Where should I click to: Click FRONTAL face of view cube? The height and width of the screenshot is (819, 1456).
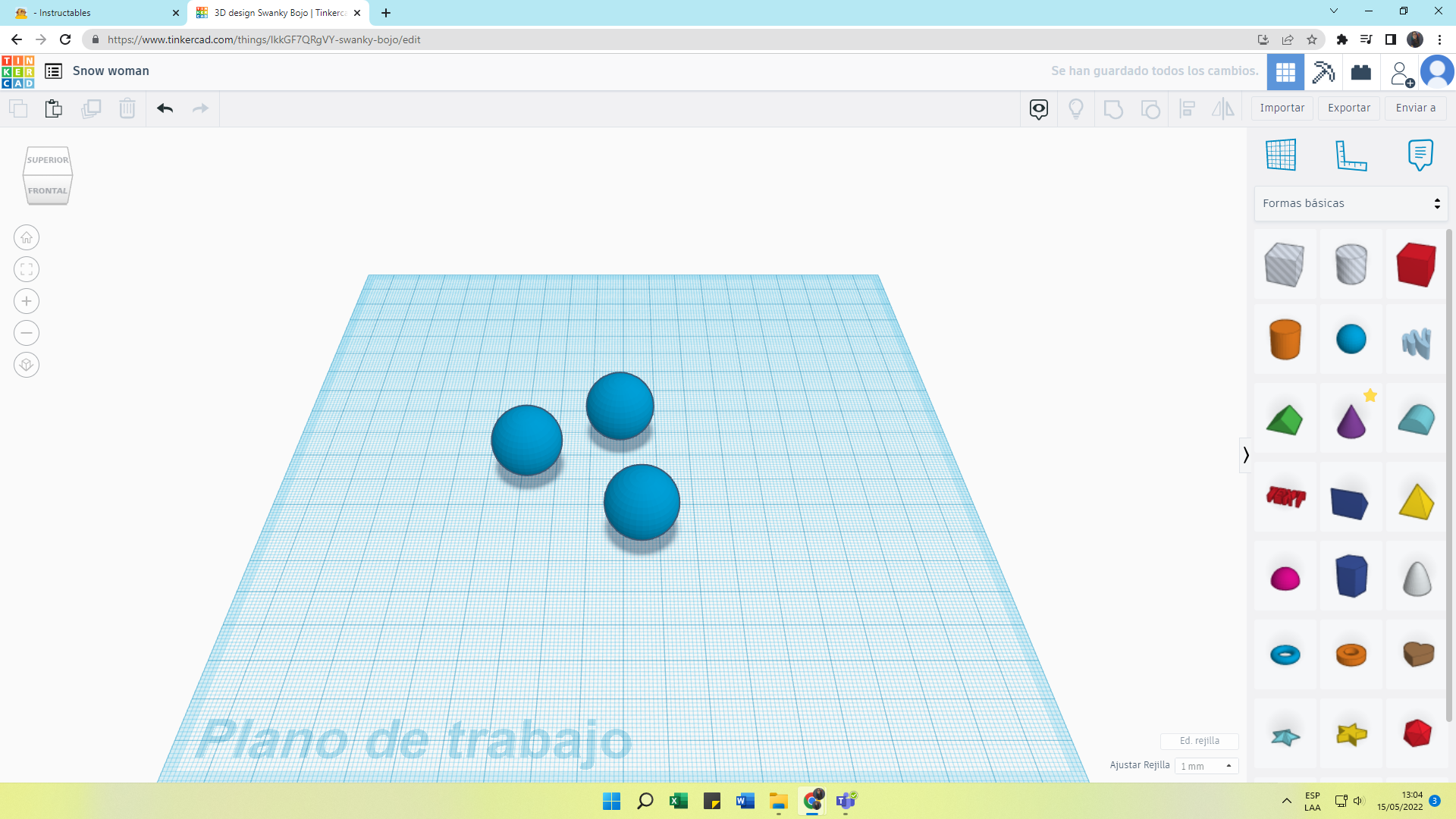[x=48, y=190]
